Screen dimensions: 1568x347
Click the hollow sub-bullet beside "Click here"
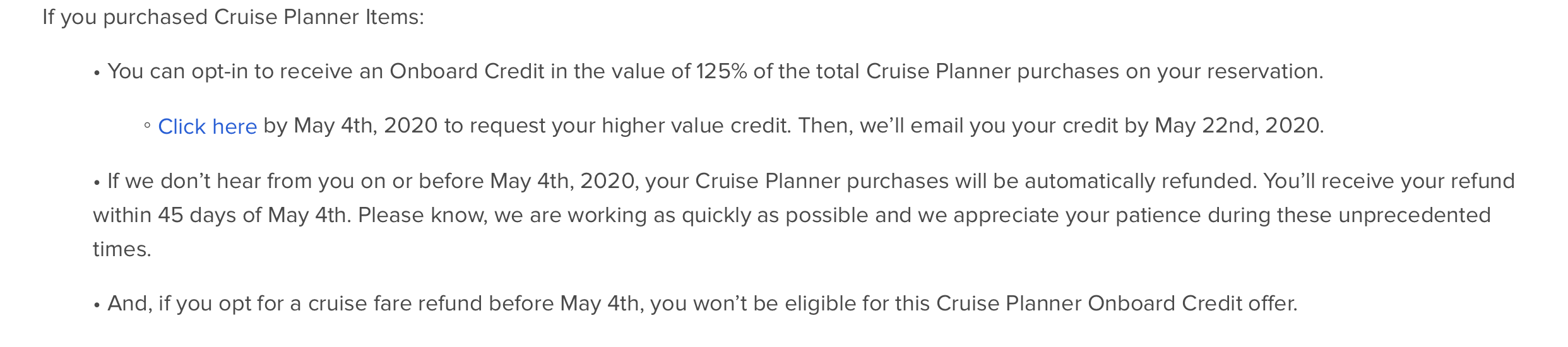(147, 126)
